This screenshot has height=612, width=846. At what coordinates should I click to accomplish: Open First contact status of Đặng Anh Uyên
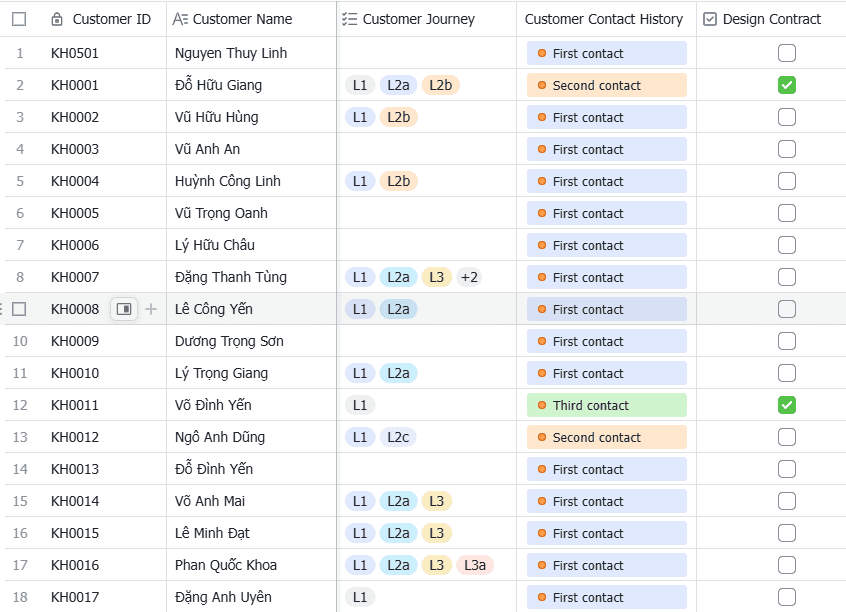[x=606, y=597]
